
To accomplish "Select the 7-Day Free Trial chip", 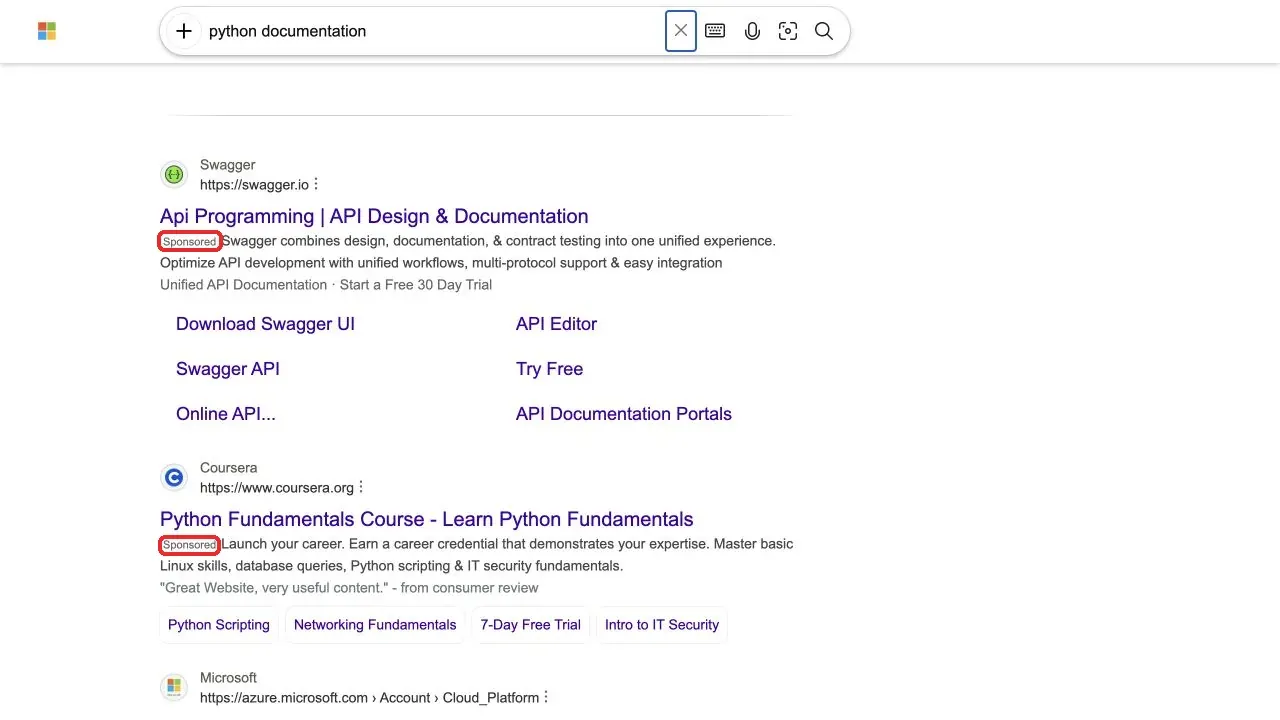I will click(x=531, y=625).
